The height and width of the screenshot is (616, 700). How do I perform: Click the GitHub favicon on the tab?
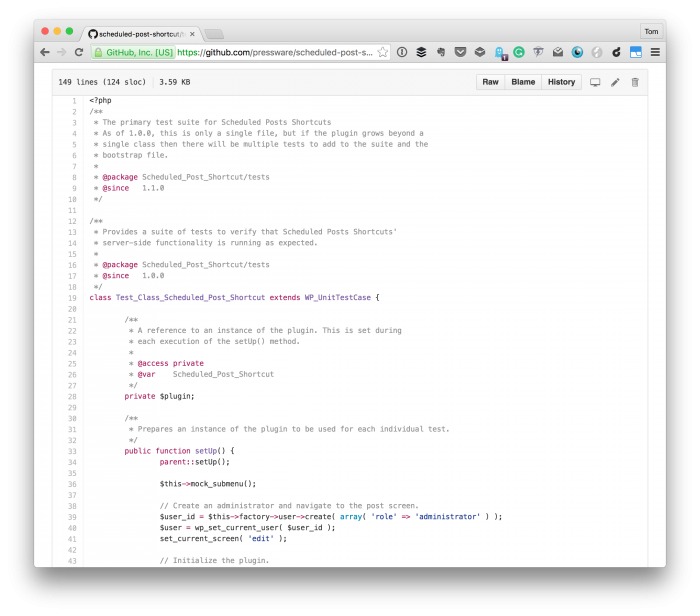pos(92,34)
